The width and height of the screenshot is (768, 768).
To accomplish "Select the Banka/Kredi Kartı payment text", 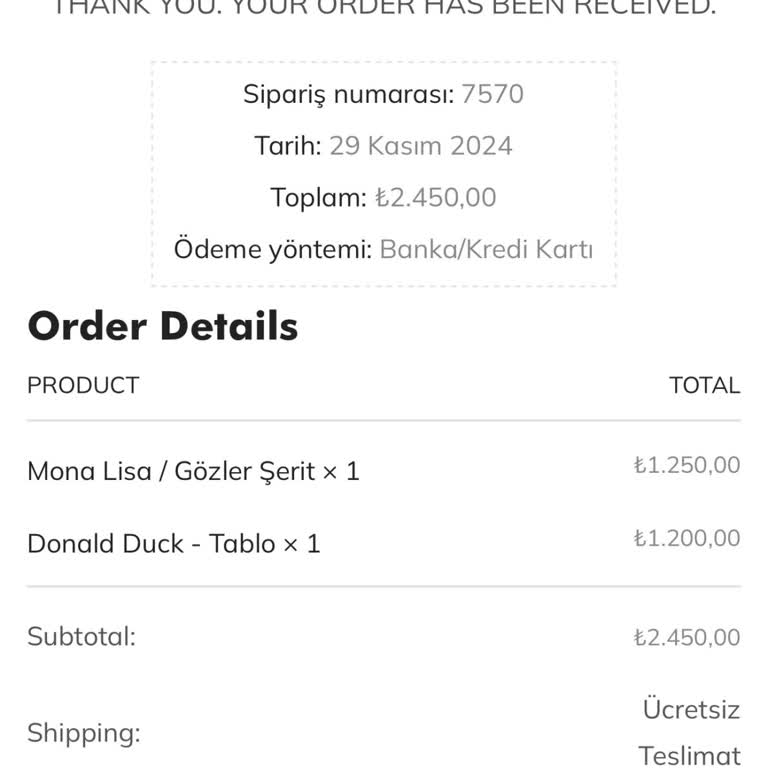I will [x=486, y=249].
